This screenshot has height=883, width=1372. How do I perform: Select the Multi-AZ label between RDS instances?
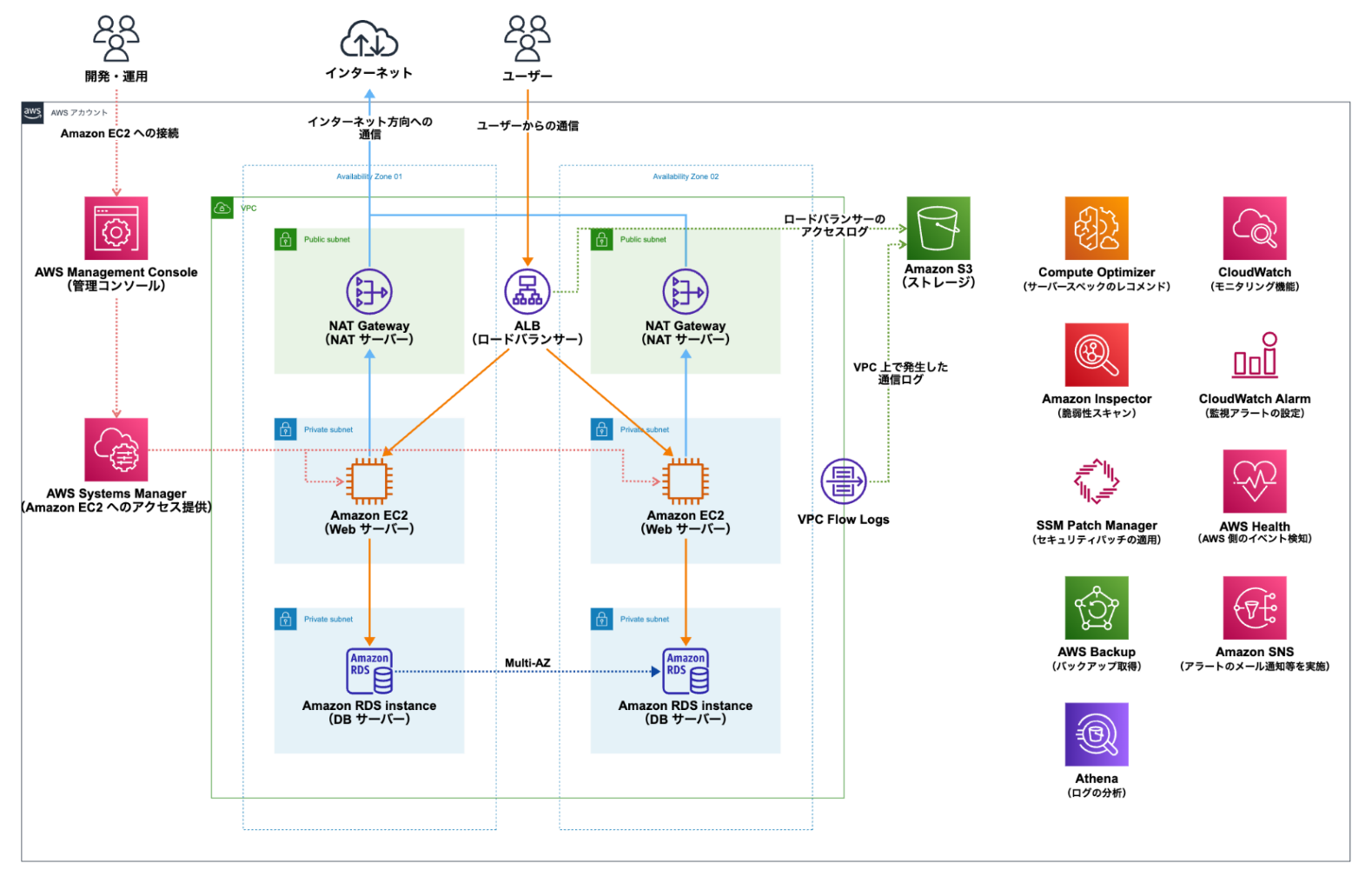coord(527,663)
